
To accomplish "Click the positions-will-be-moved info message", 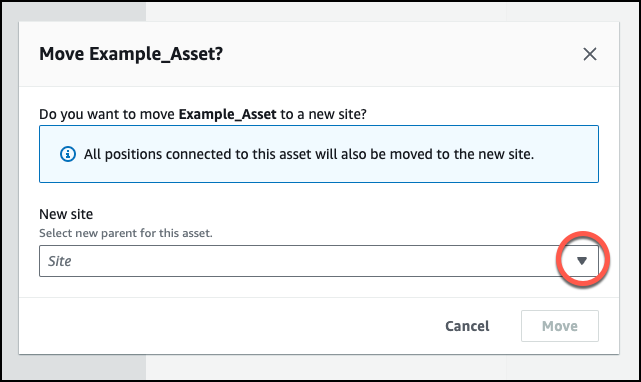I will pyautogui.click(x=309, y=154).
